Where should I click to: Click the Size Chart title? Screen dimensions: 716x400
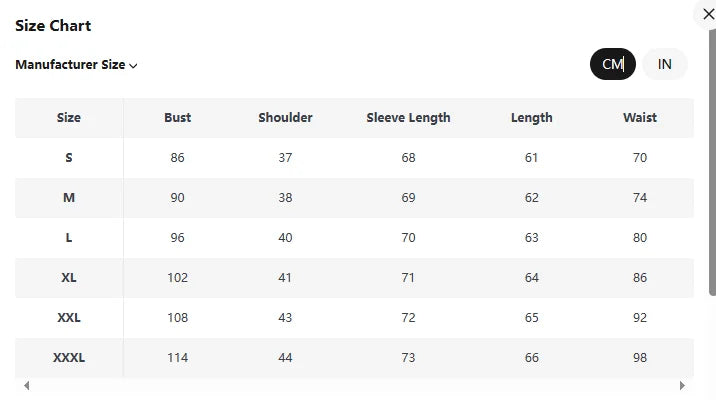[53, 26]
